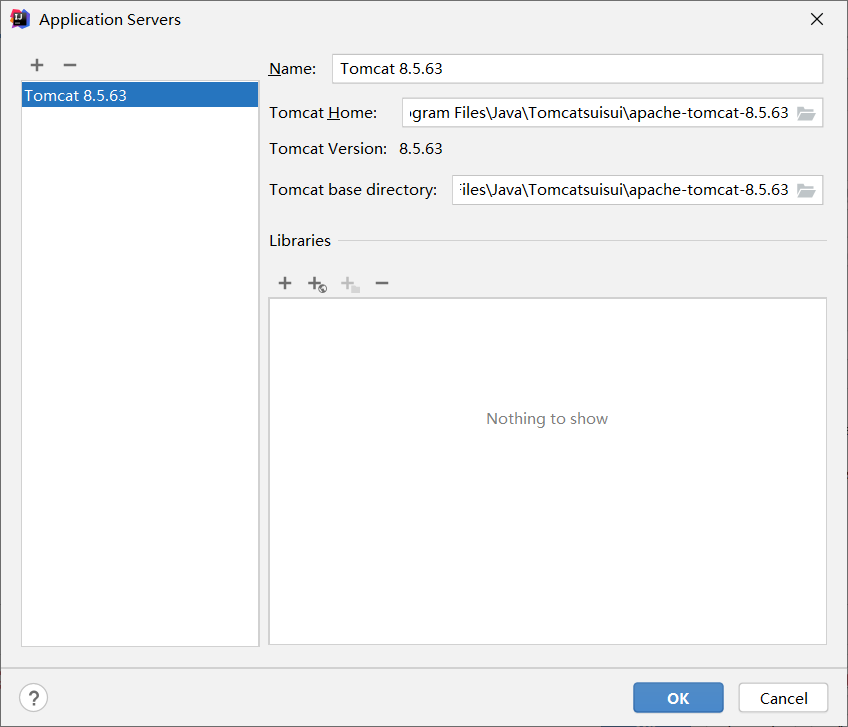848x727 pixels.
Task: Click the Cancel button
Action: tap(783, 698)
